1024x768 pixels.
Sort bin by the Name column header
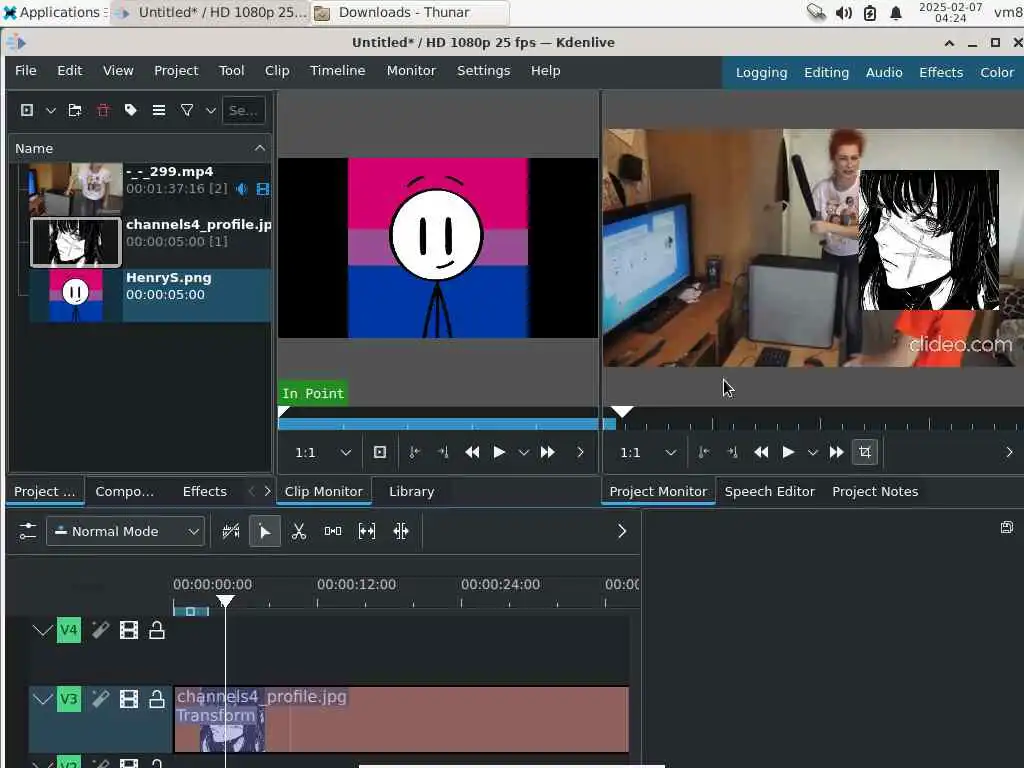click(x=140, y=148)
